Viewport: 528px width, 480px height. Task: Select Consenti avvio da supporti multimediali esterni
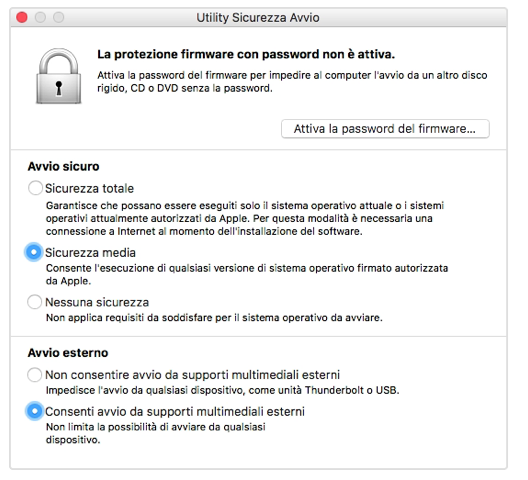(34, 411)
